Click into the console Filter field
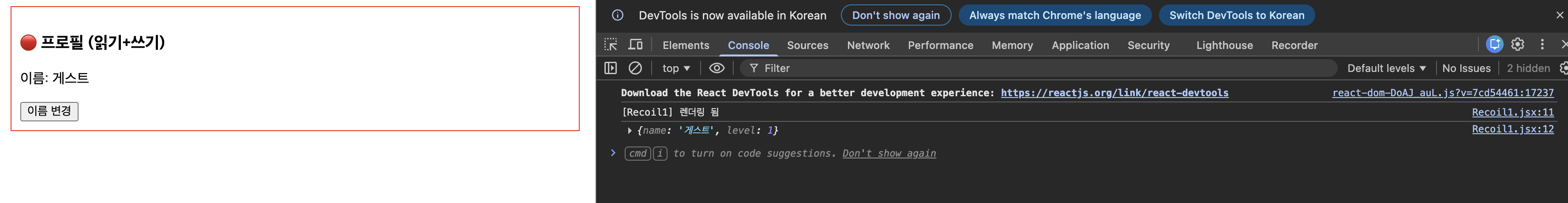The height and width of the screenshot is (203, 1568). (1035, 68)
